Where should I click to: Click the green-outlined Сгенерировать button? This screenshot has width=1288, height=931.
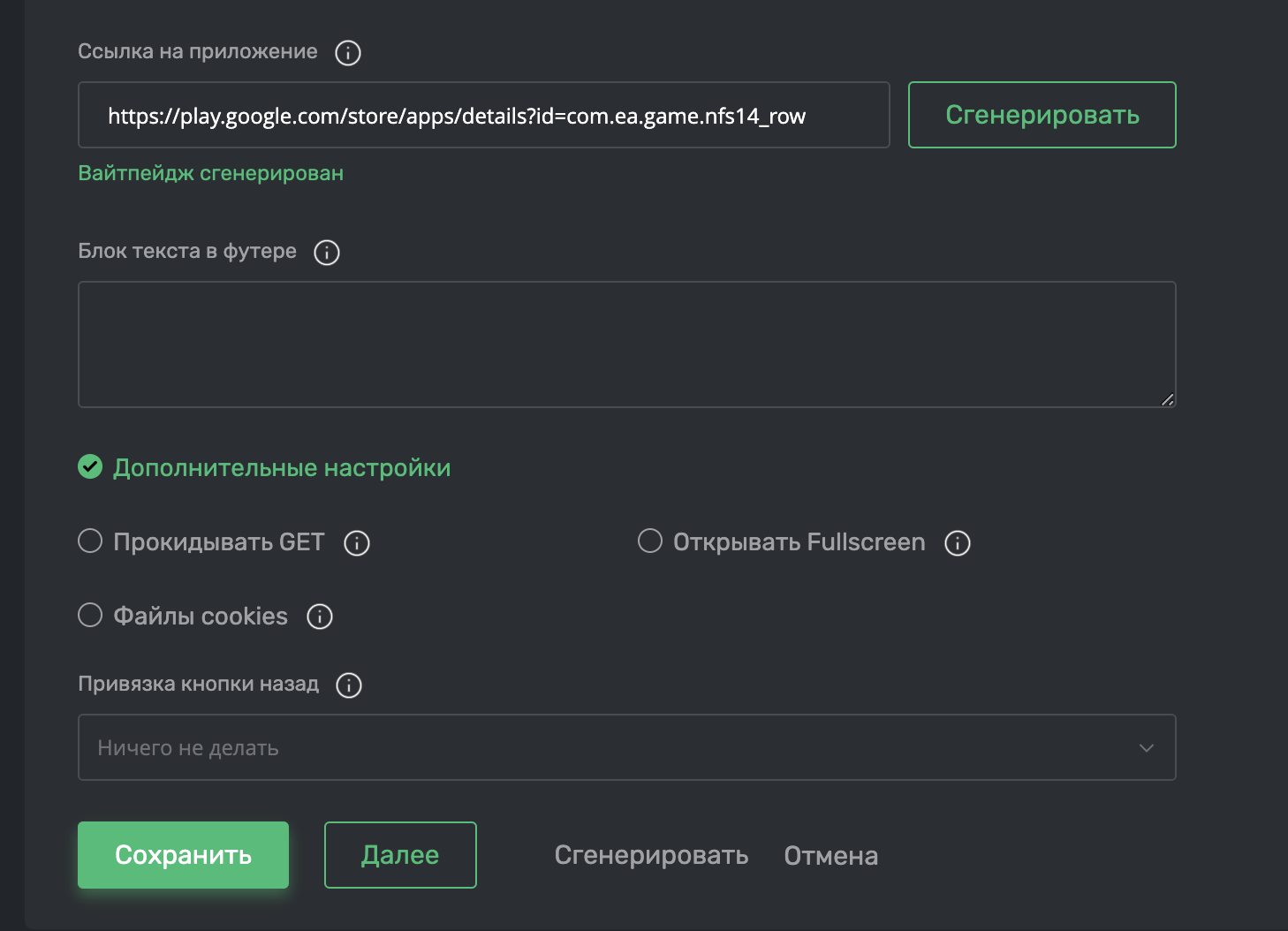coord(1042,115)
